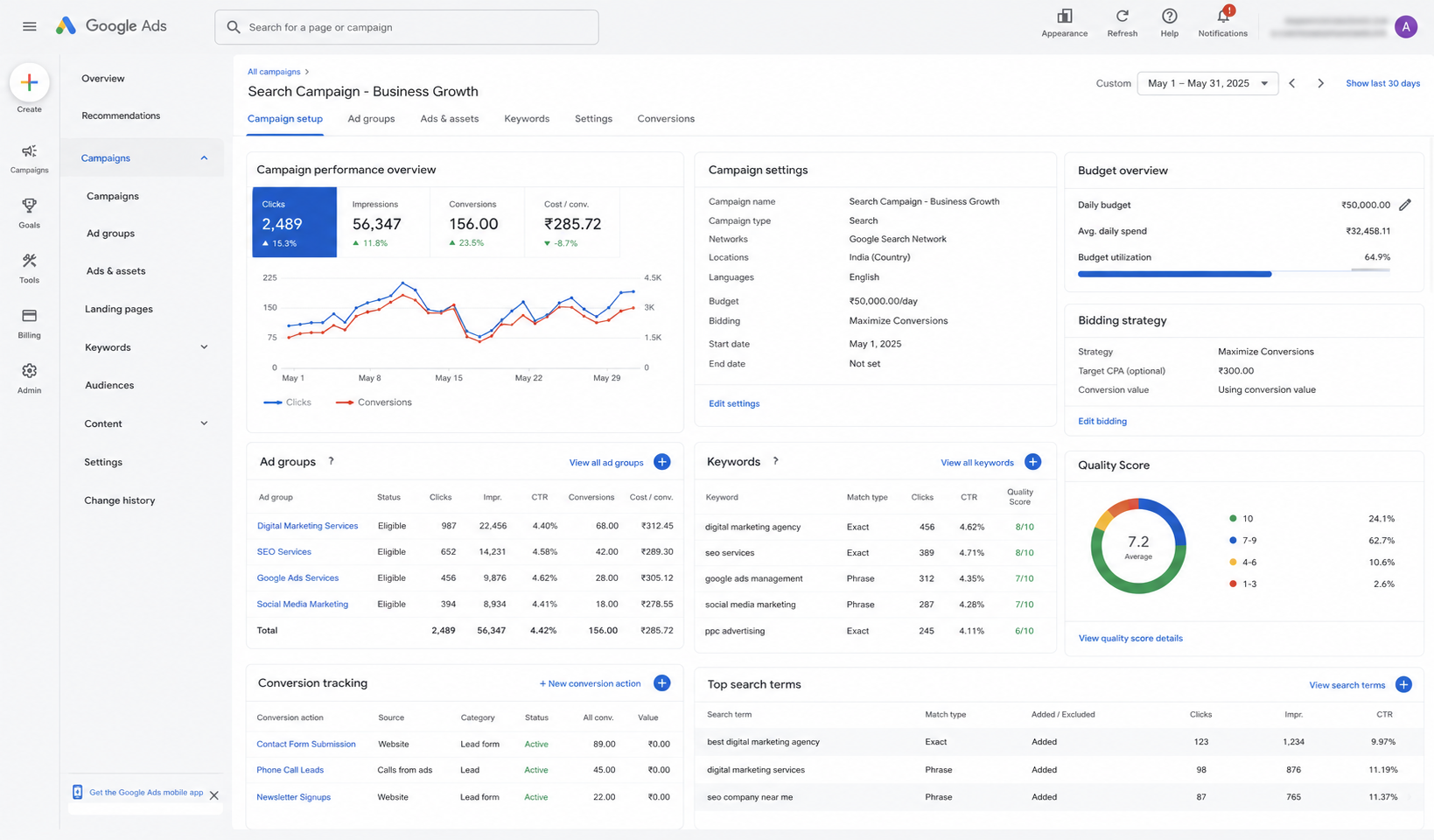
Task: Click Show last 30 days link
Action: (1382, 83)
